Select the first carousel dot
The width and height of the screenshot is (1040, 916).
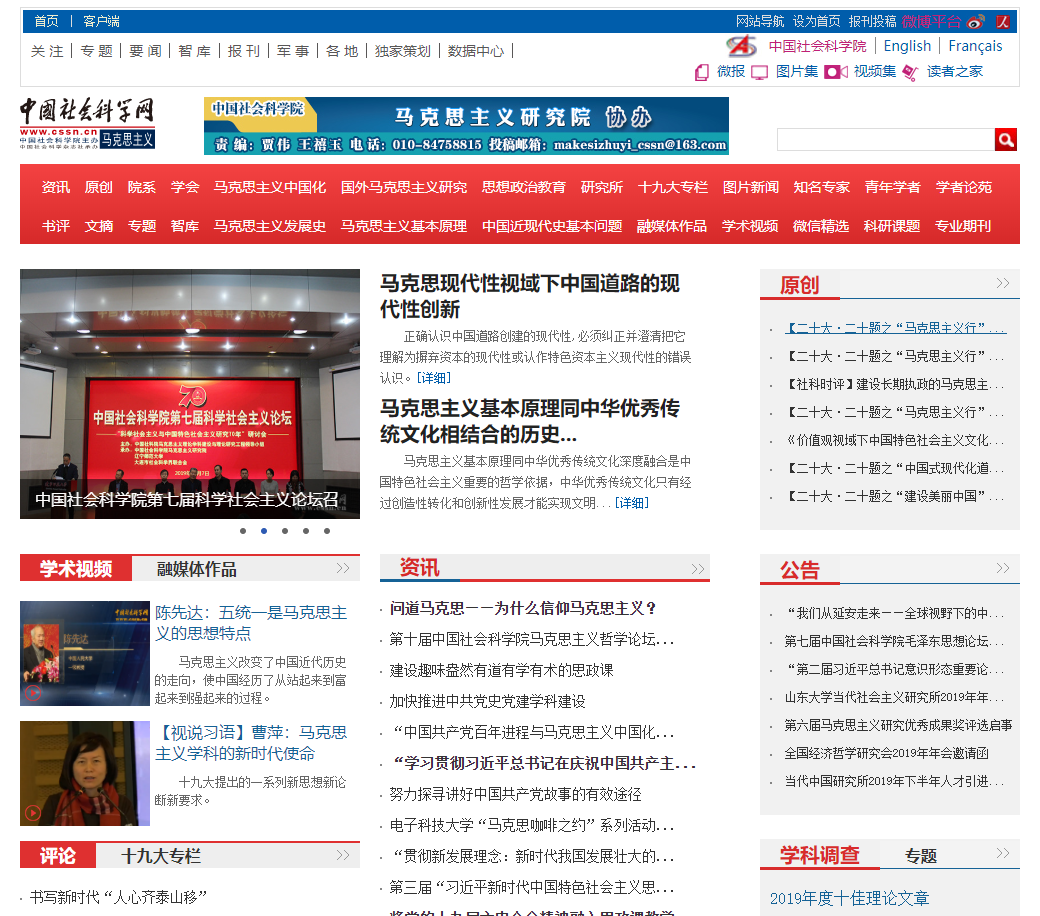click(x=243, y=531)
